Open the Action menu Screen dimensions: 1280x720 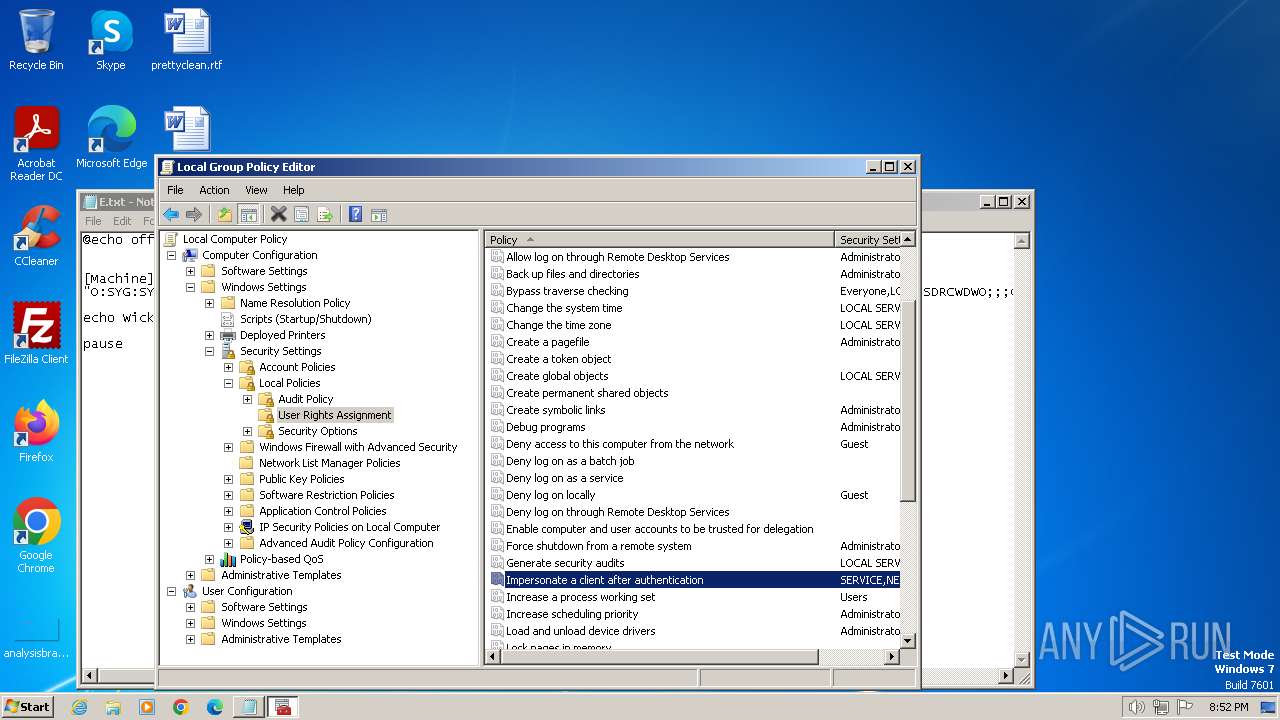tap(214, 190)
